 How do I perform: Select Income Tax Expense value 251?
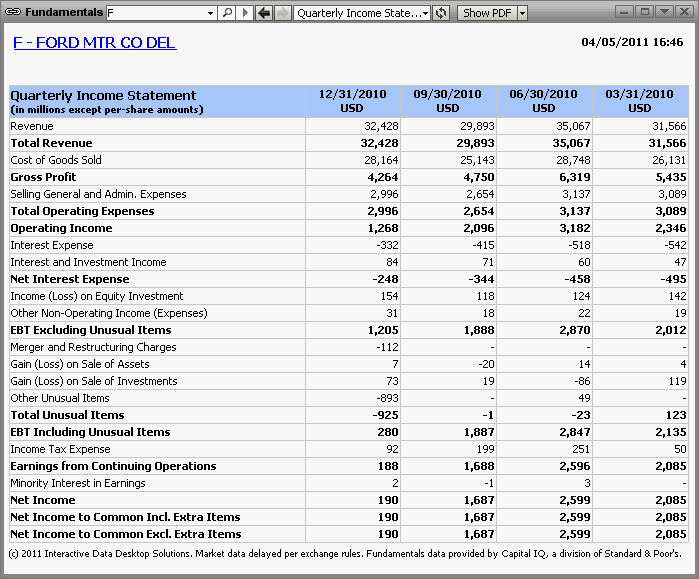pyautogui.click(x=581, y=449)
